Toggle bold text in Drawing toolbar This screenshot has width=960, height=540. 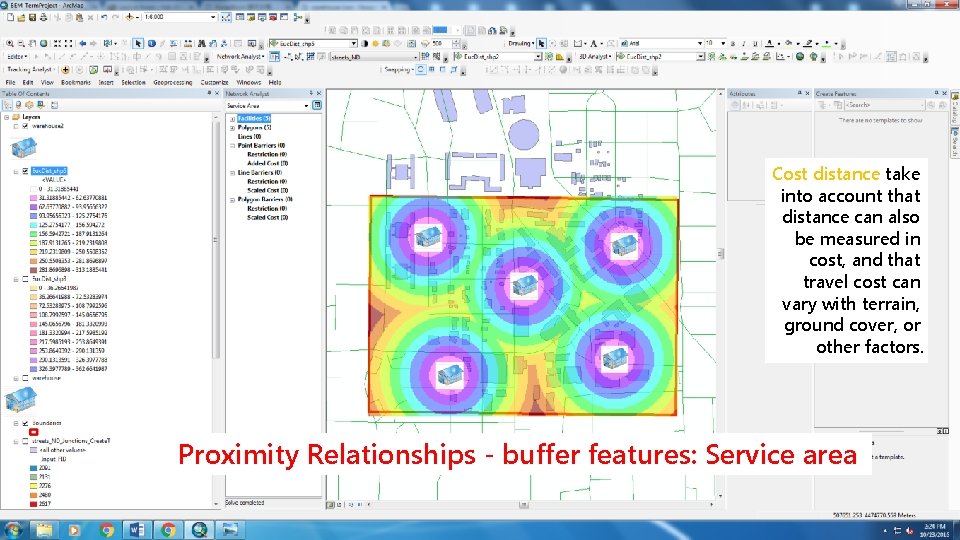coord(733,43)
